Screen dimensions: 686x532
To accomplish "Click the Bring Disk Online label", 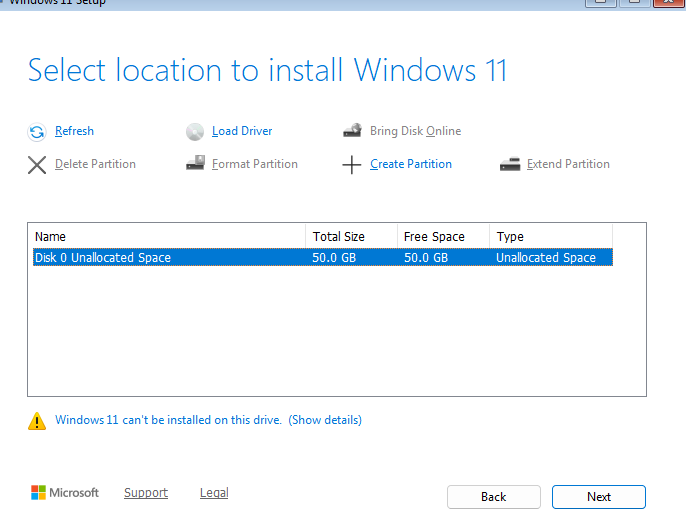I will [416, 131].
